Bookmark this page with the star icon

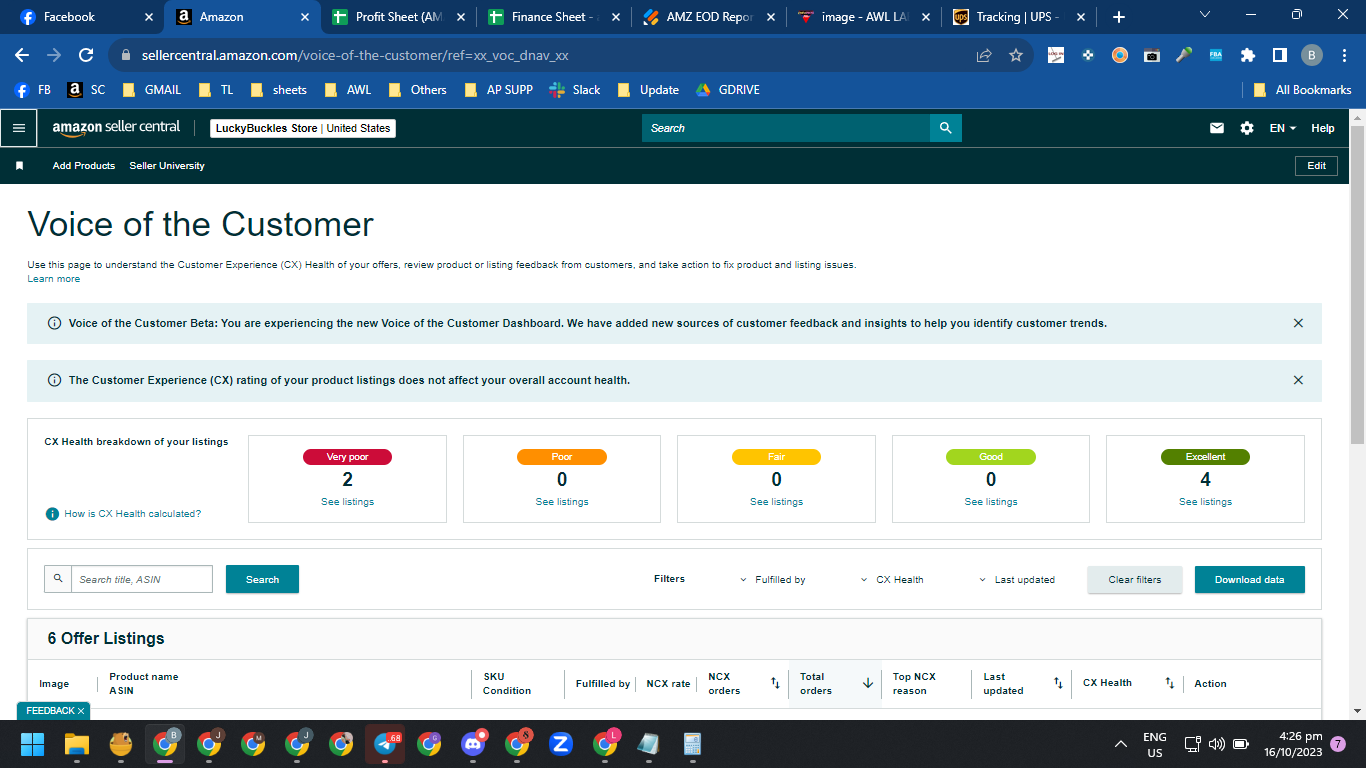(x=1016, y=55)
